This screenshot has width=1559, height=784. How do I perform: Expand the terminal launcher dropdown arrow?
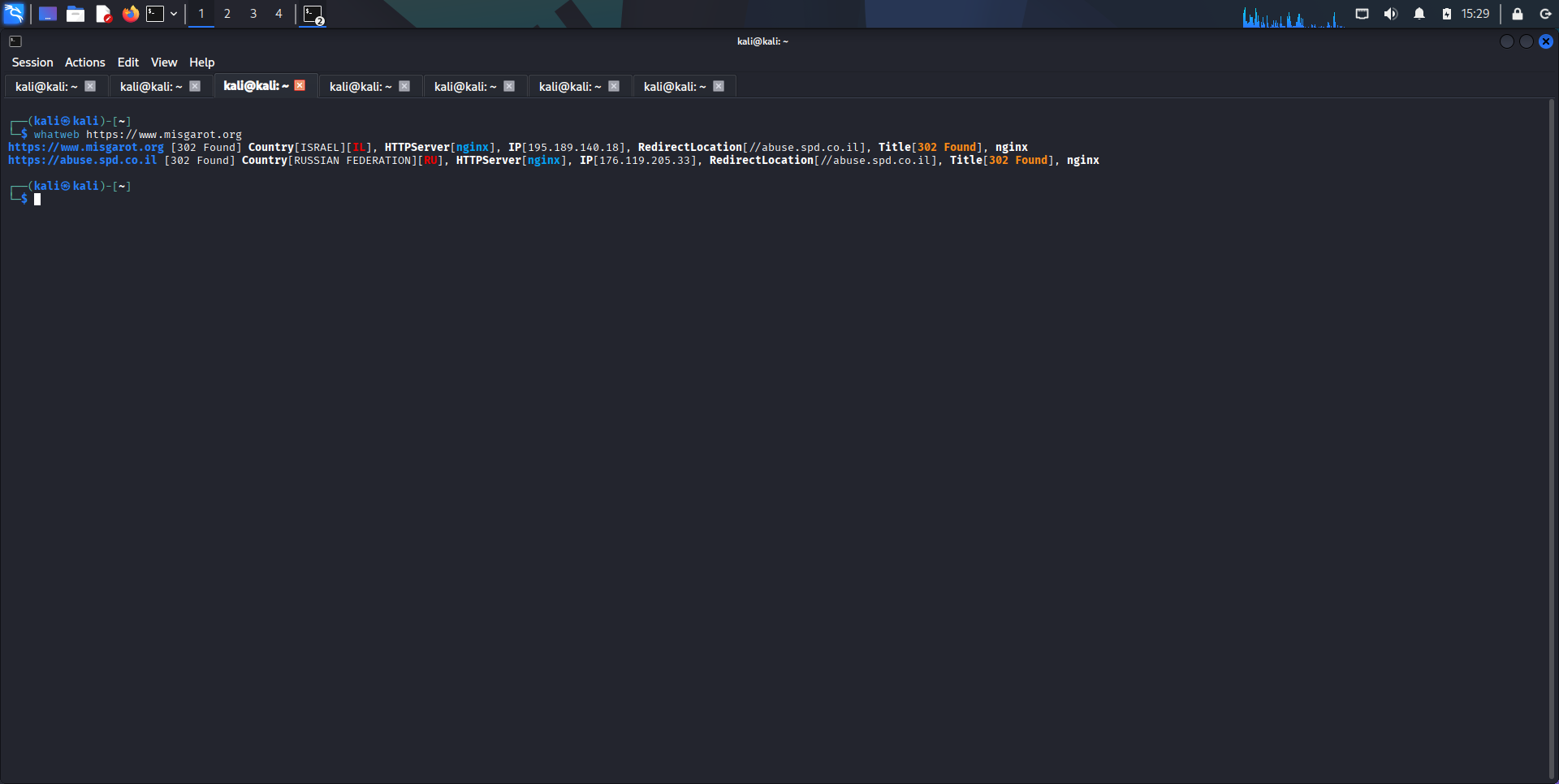(174, 14)
